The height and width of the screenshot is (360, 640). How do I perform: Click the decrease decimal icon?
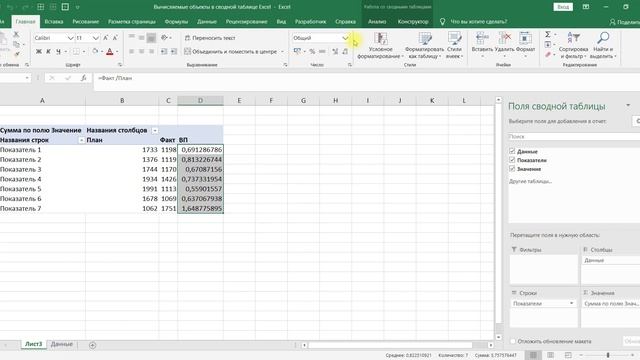pos(345,51)
